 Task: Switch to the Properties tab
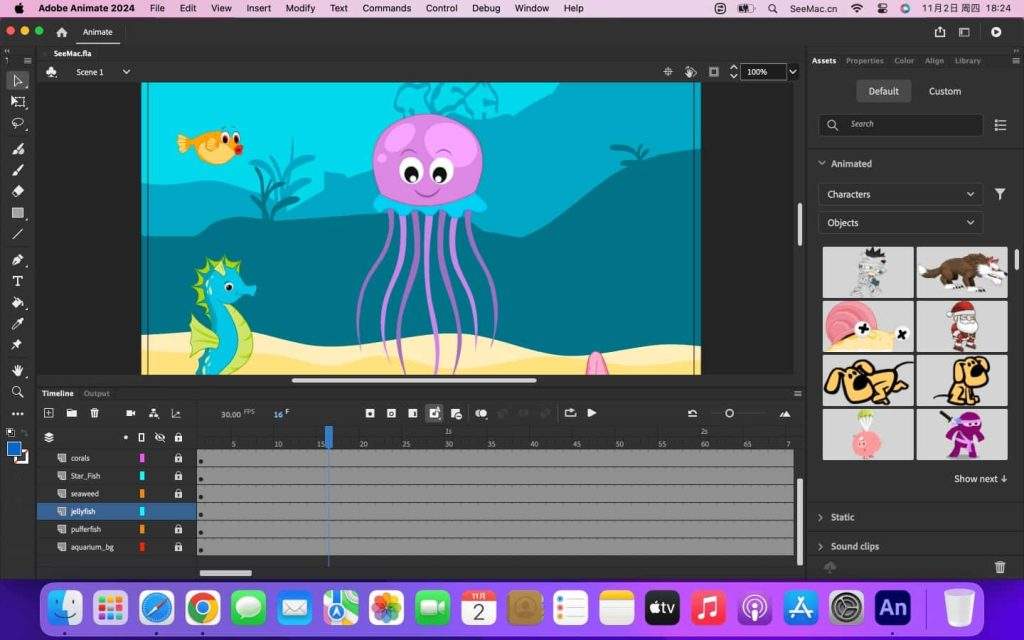click(864, 61)
